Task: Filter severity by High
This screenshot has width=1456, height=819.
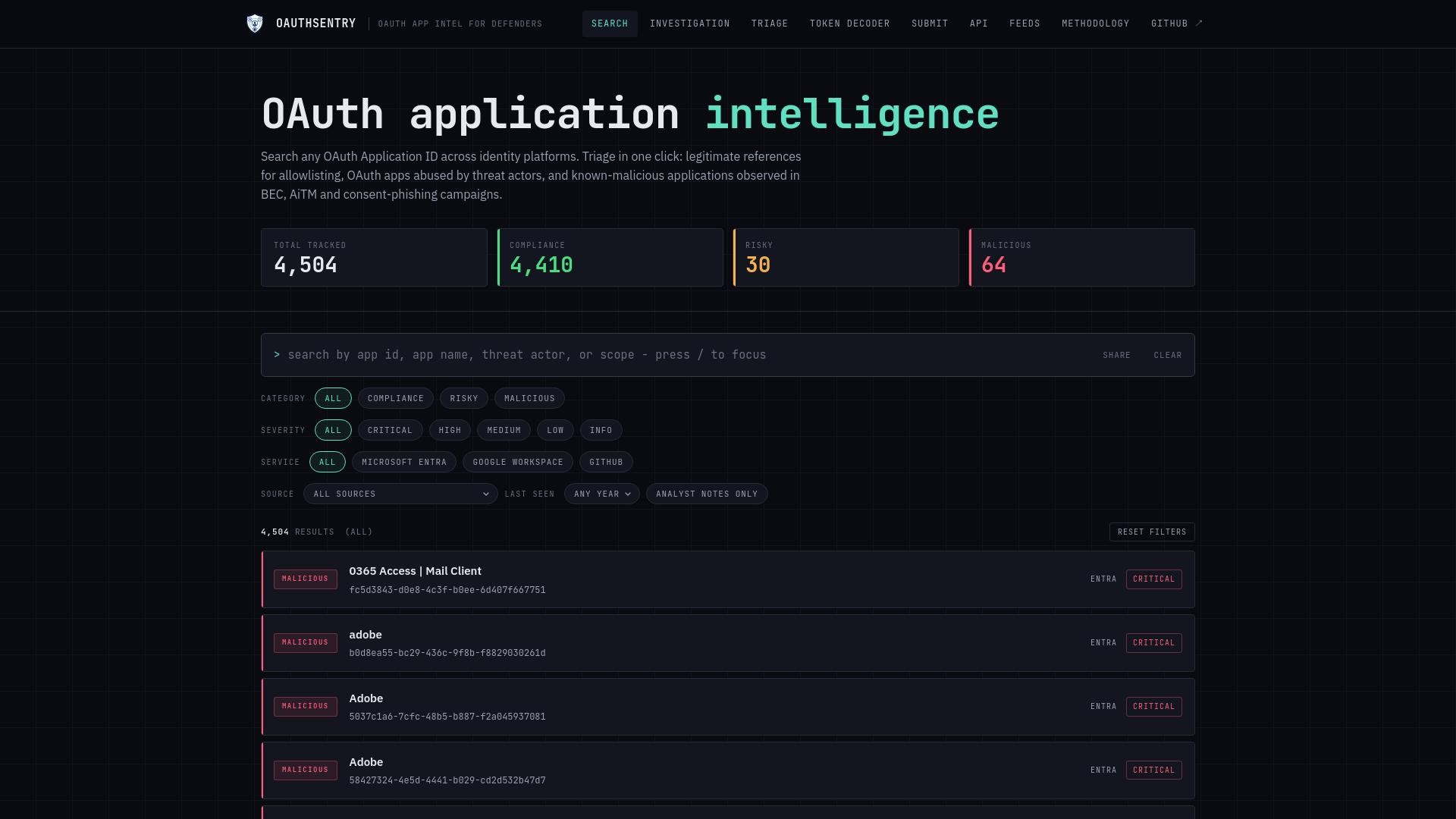Action: [x=450, y=430]
